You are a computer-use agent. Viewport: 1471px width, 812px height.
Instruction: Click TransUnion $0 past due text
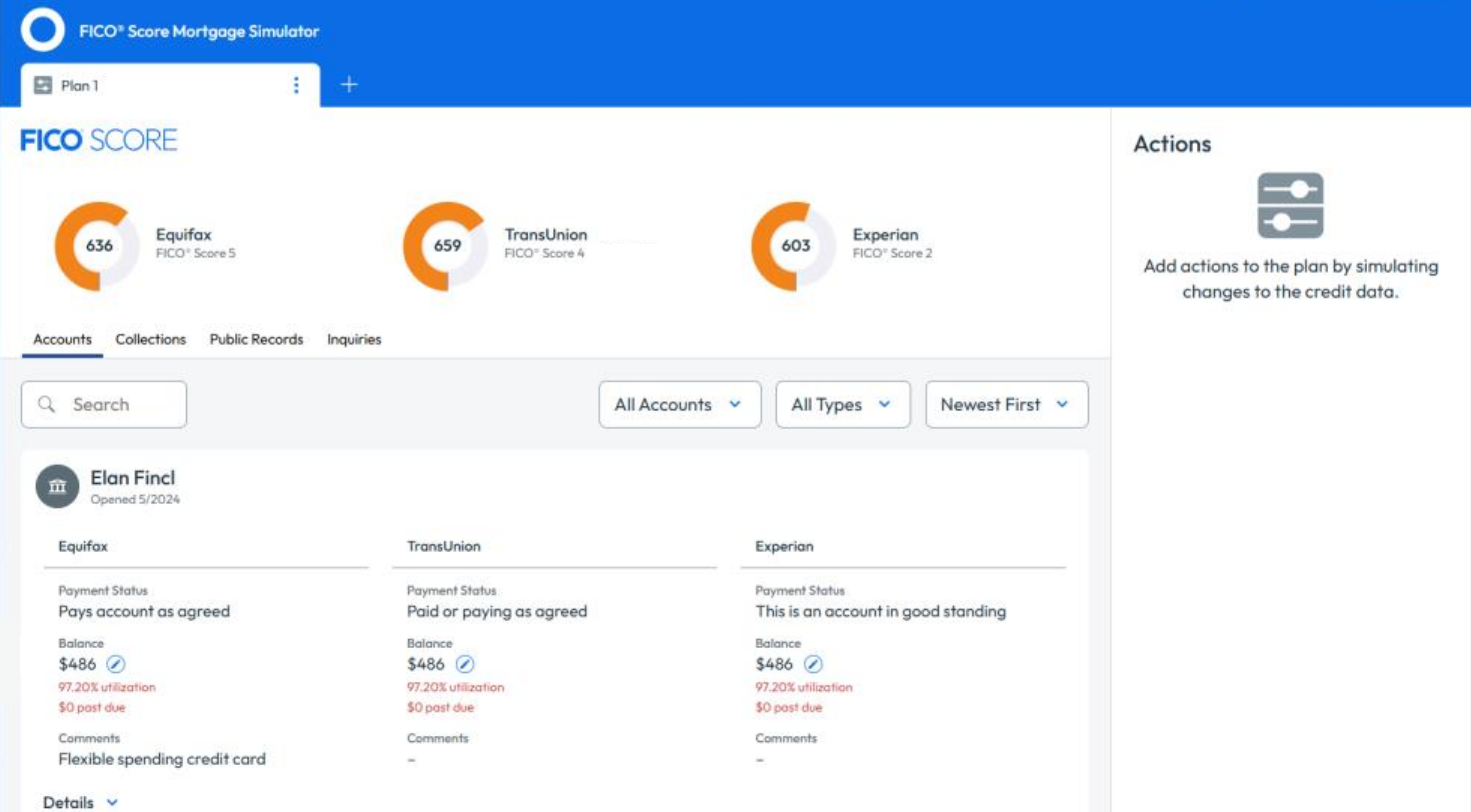pos(441,708)
